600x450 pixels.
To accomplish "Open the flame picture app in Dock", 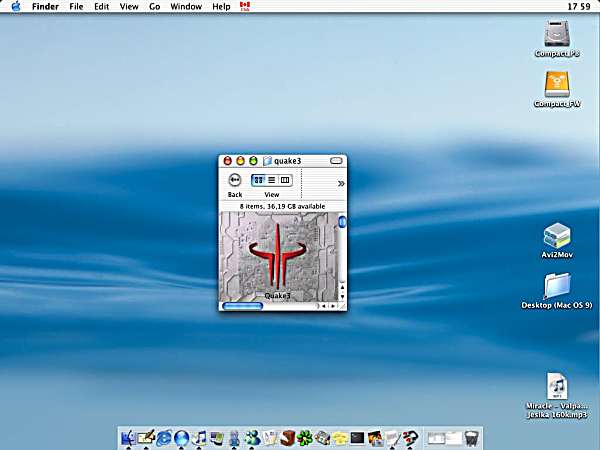I will [x=375, y=438].
